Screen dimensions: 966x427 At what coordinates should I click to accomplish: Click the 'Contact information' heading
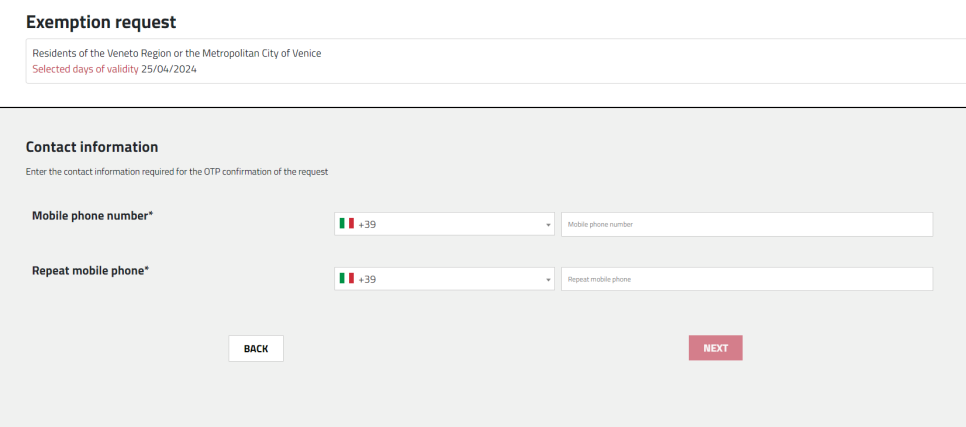[92, 147]
